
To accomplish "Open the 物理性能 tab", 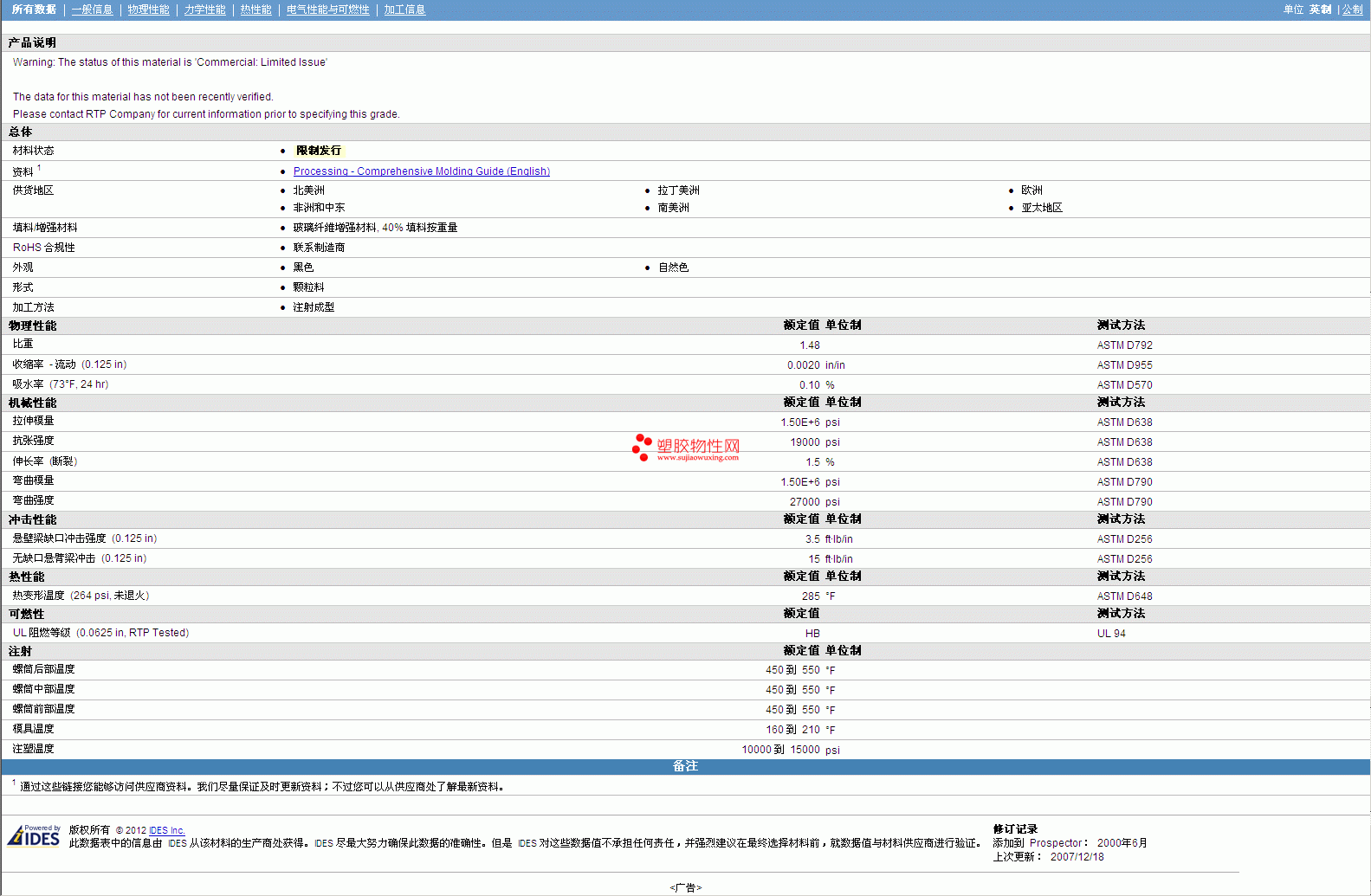I will pyautogui.click(x=148, y=10).
